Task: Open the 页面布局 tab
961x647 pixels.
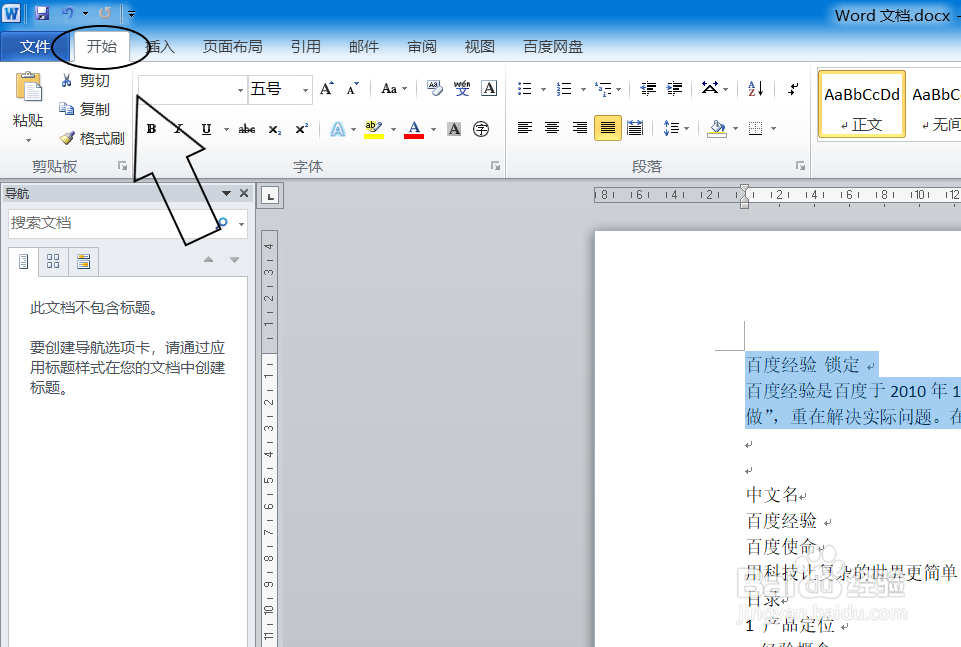Action: pos(232,47)
